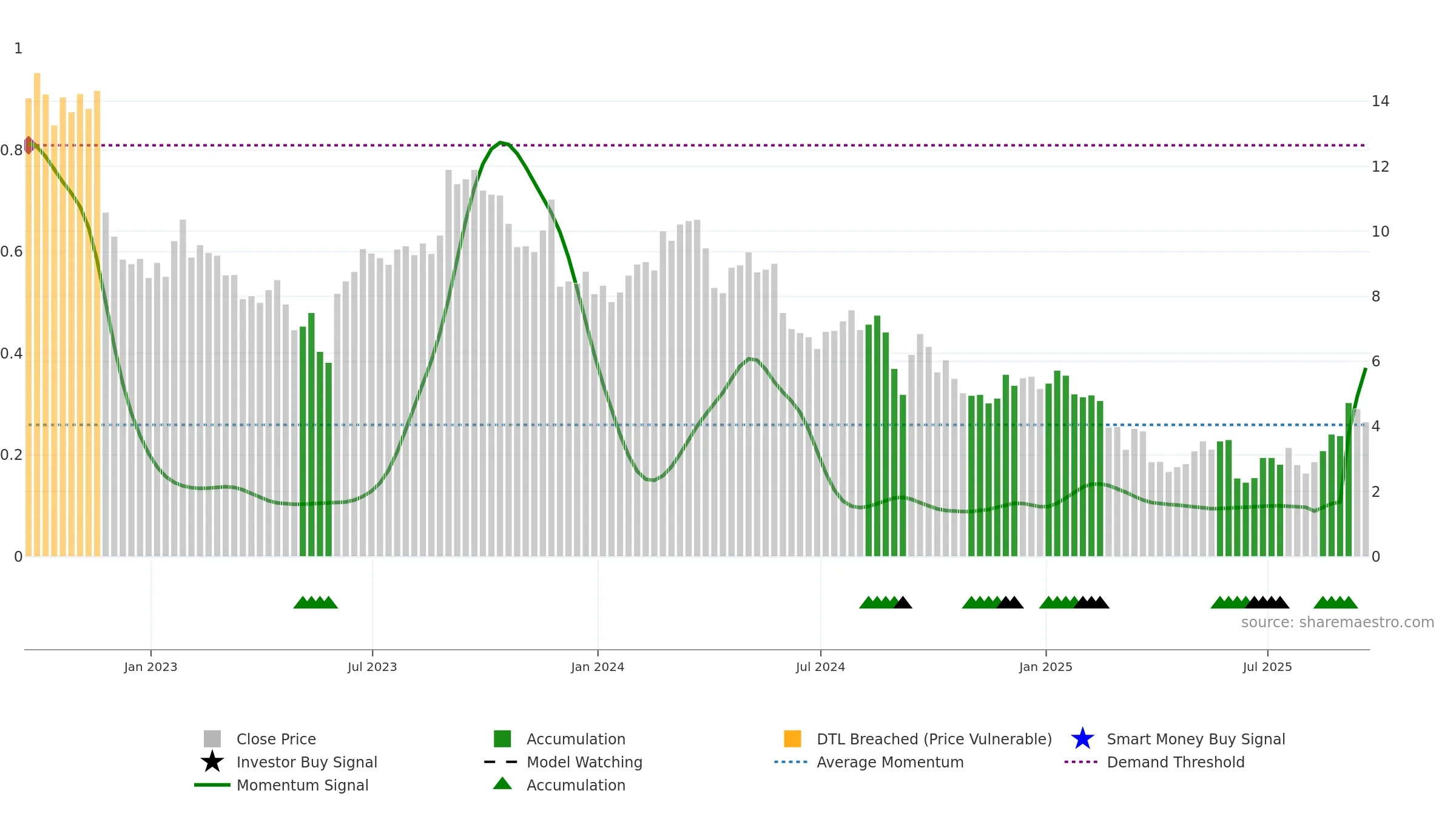Click the left axis value 0.4
This screenshot has height=819, width=1456.
point(11,353)
